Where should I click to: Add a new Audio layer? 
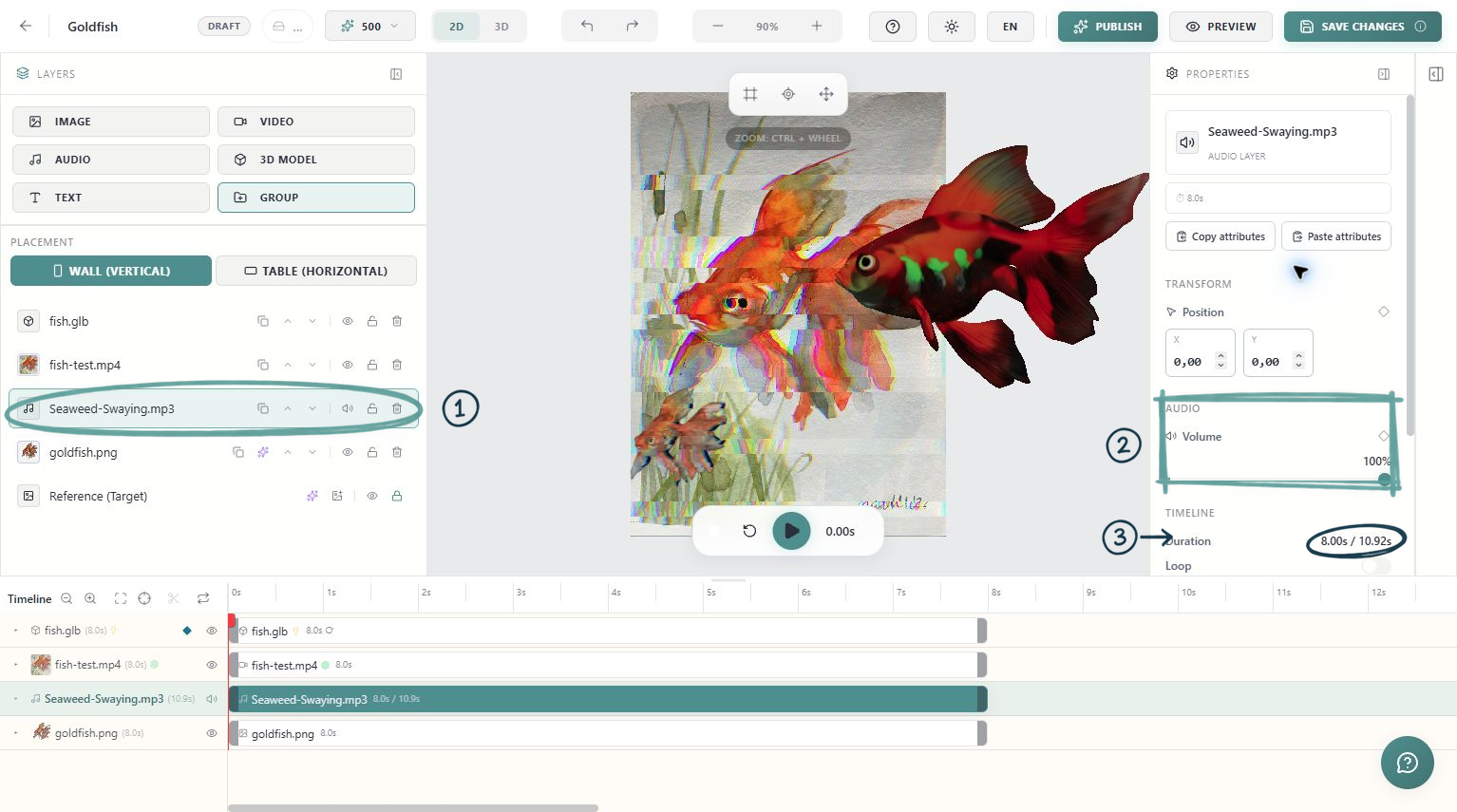(111, 160)
